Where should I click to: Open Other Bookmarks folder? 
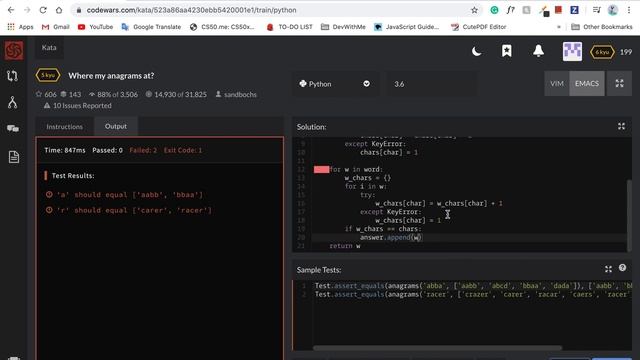[602, 27]
